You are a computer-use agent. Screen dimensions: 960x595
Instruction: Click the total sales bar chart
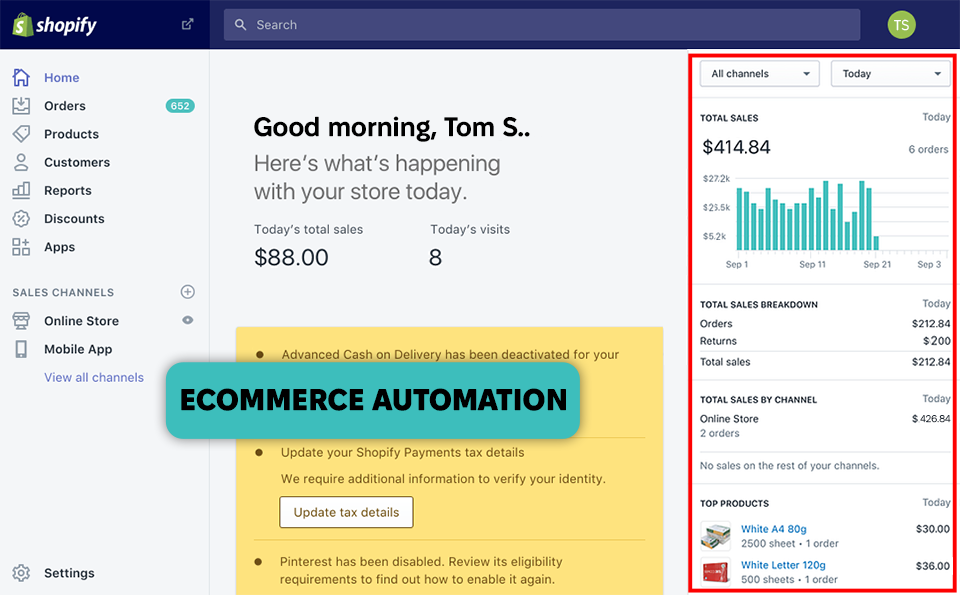(824, 222)
